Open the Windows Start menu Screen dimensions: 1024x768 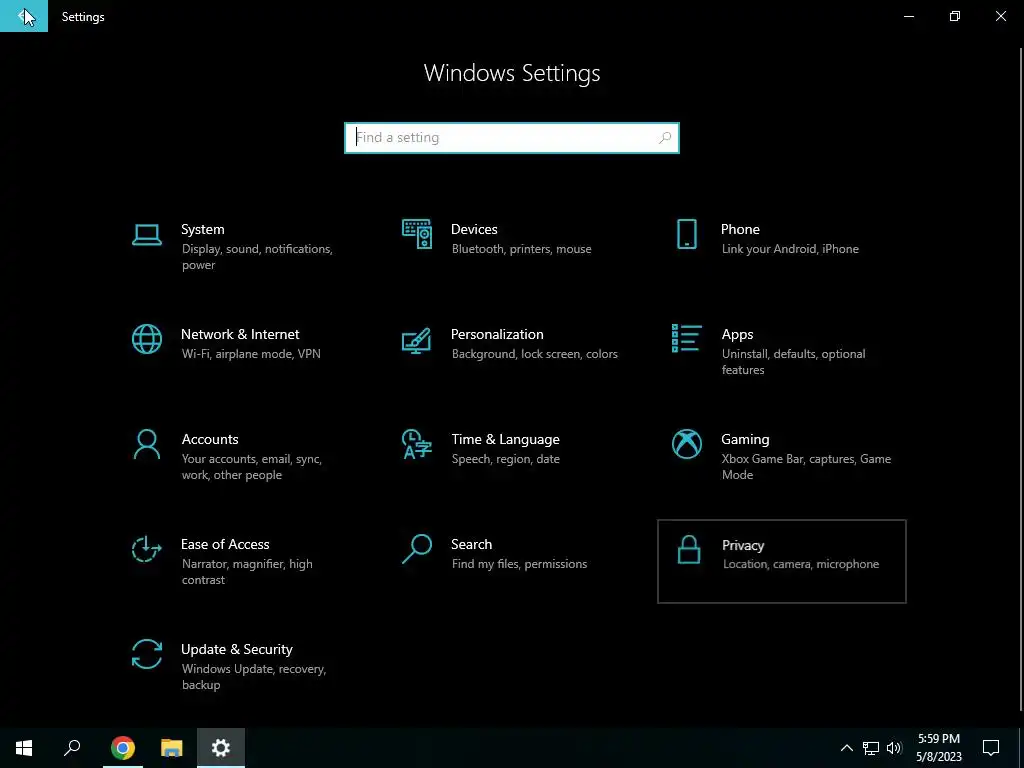pos(24,748)
